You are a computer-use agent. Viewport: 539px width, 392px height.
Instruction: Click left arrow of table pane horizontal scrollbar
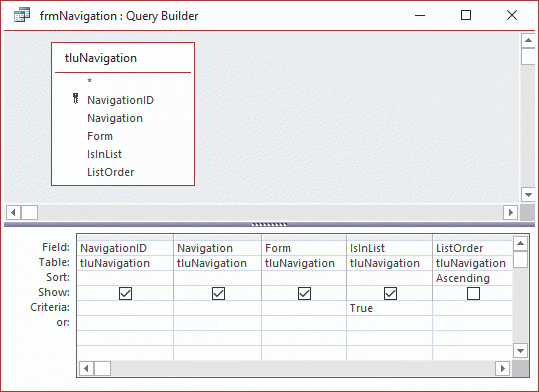coord(13,213)
